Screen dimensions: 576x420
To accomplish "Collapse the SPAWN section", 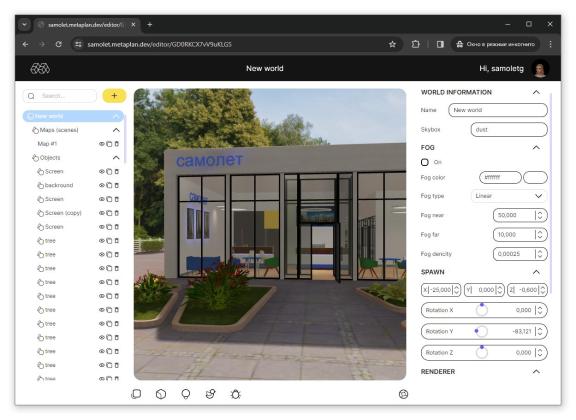I will (536, 272).
